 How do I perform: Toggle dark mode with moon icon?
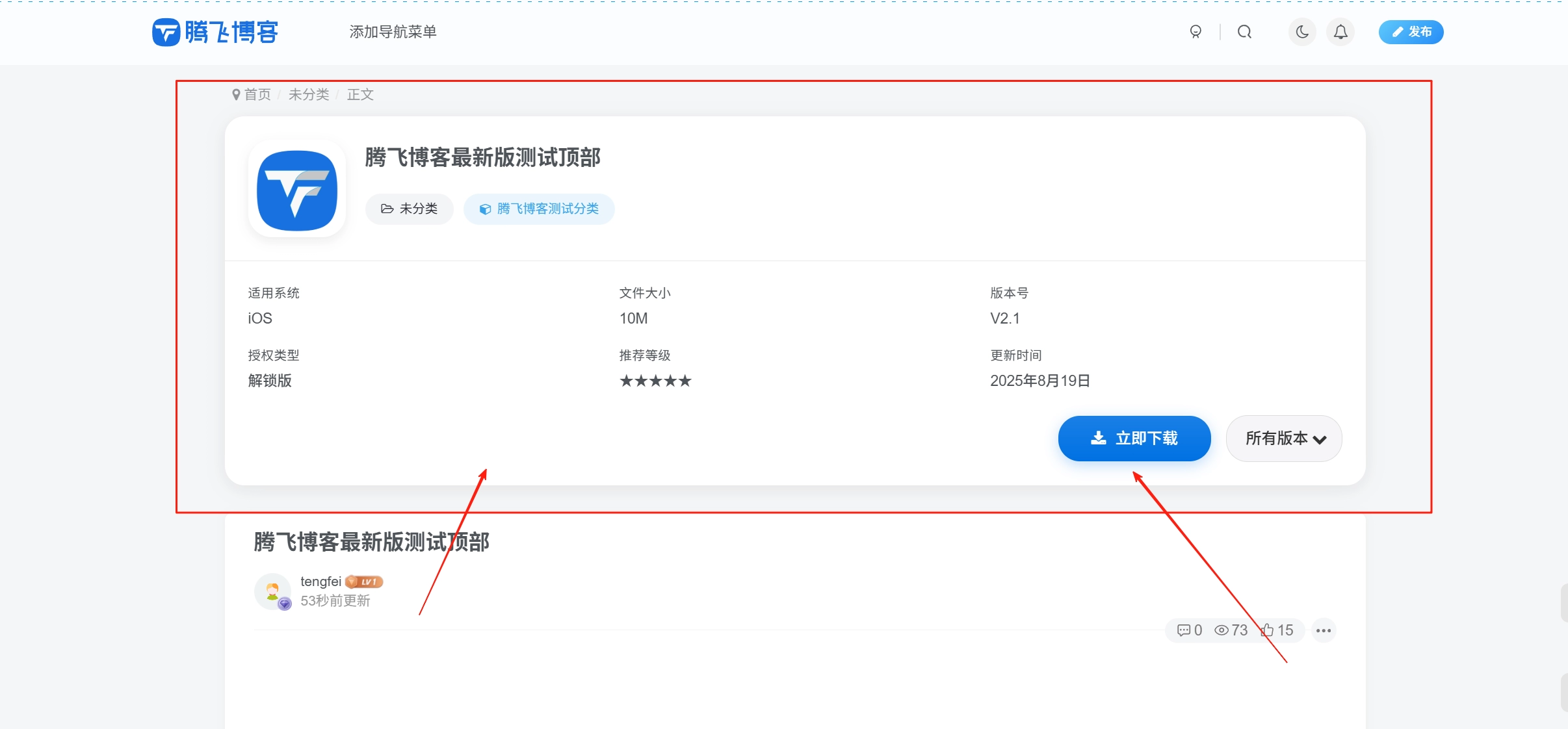click(1301, 32)
